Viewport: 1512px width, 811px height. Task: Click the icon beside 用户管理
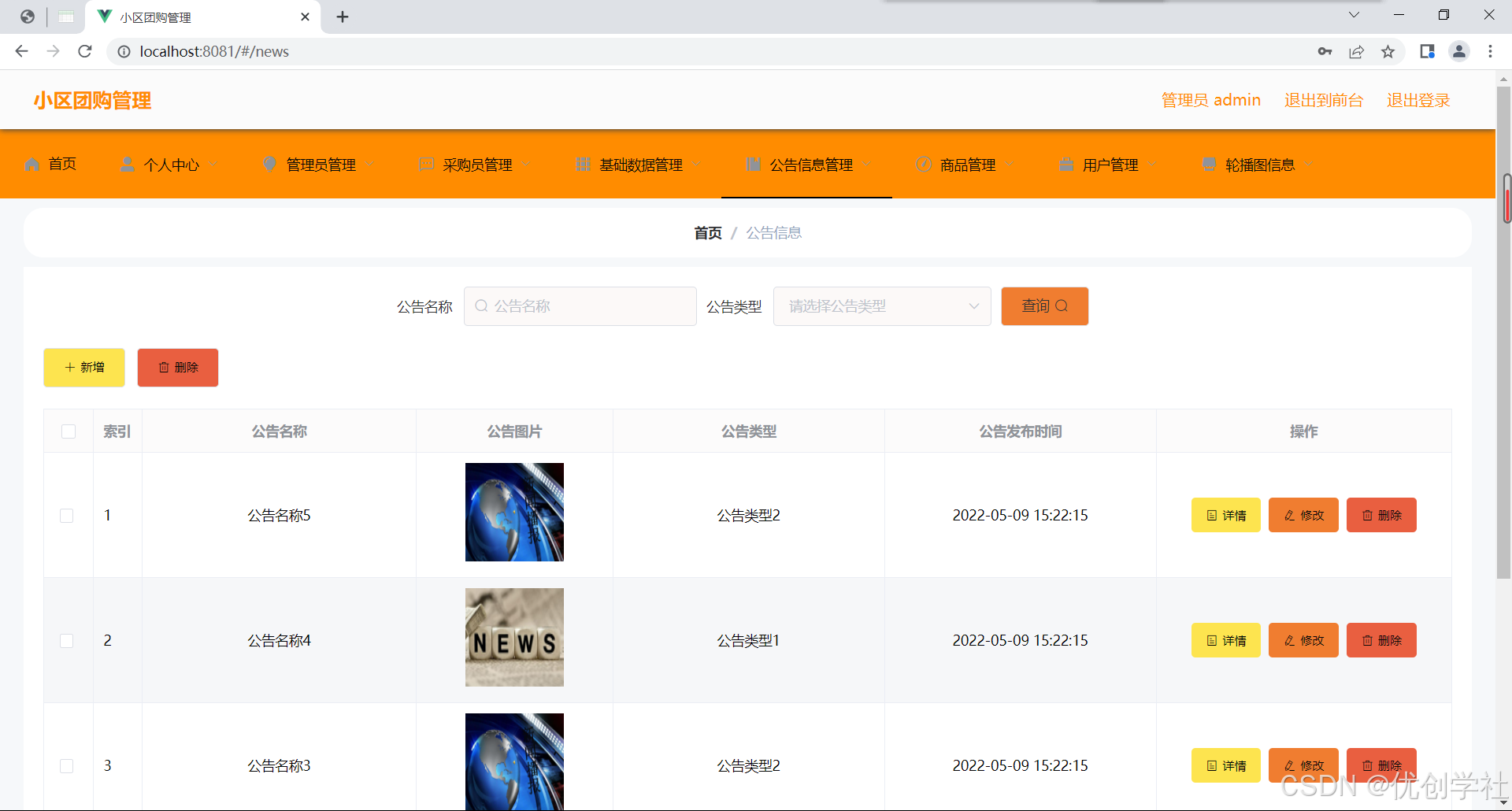pyautogui.click(x=1066, y=165)
